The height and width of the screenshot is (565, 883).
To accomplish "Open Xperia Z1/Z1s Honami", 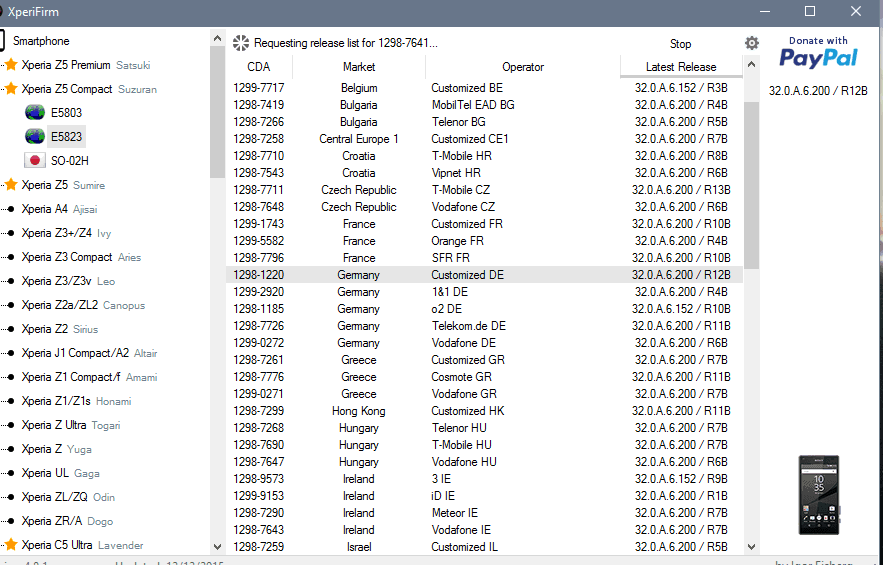I will point(76,401).
